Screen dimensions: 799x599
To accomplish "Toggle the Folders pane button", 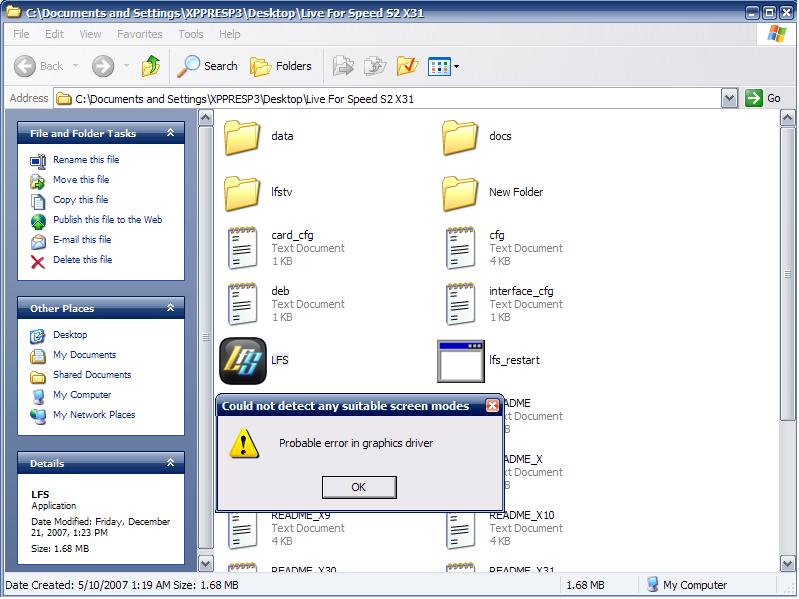I will [281, 66].
